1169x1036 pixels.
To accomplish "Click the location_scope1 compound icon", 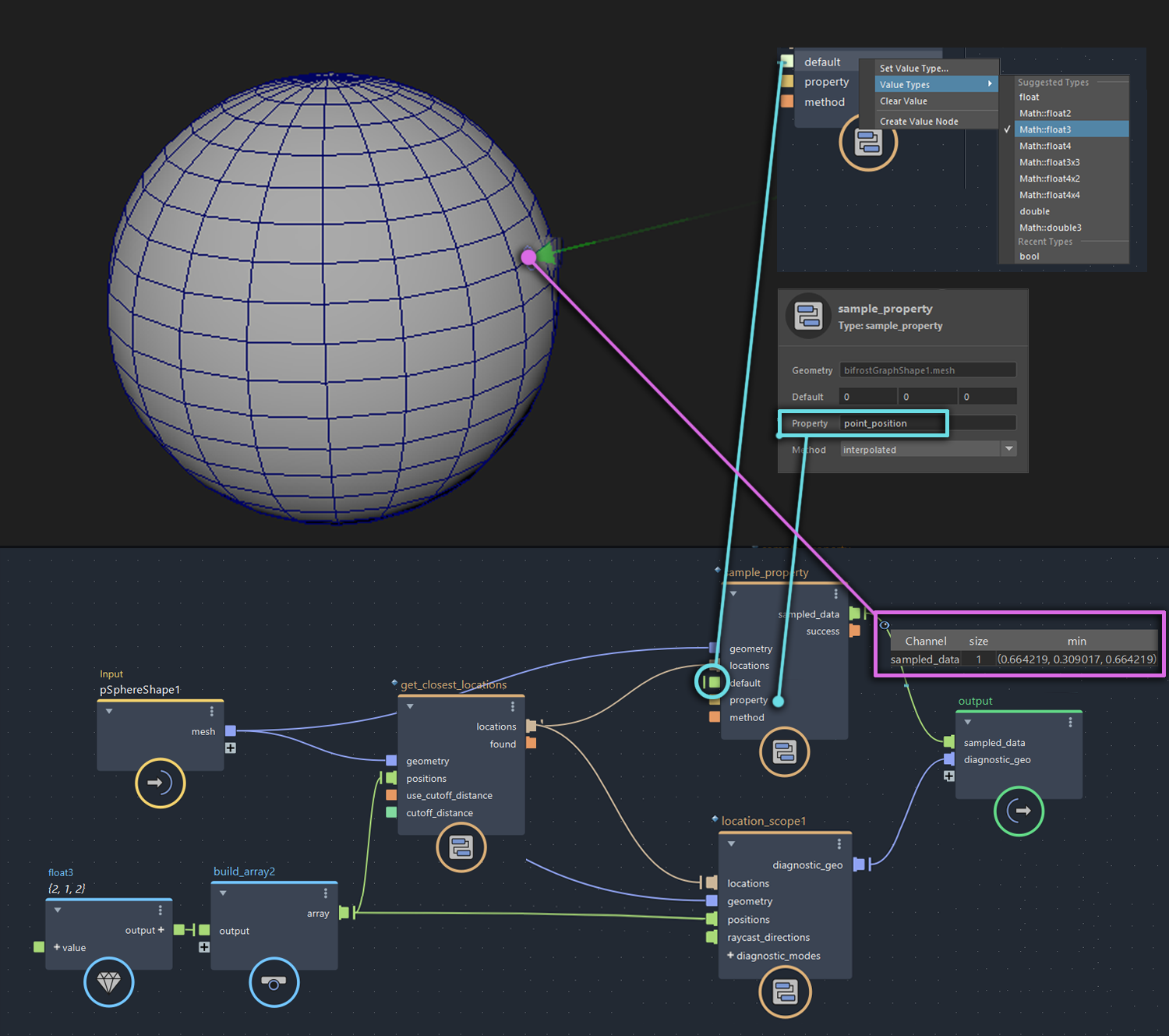I will [785, 992].
